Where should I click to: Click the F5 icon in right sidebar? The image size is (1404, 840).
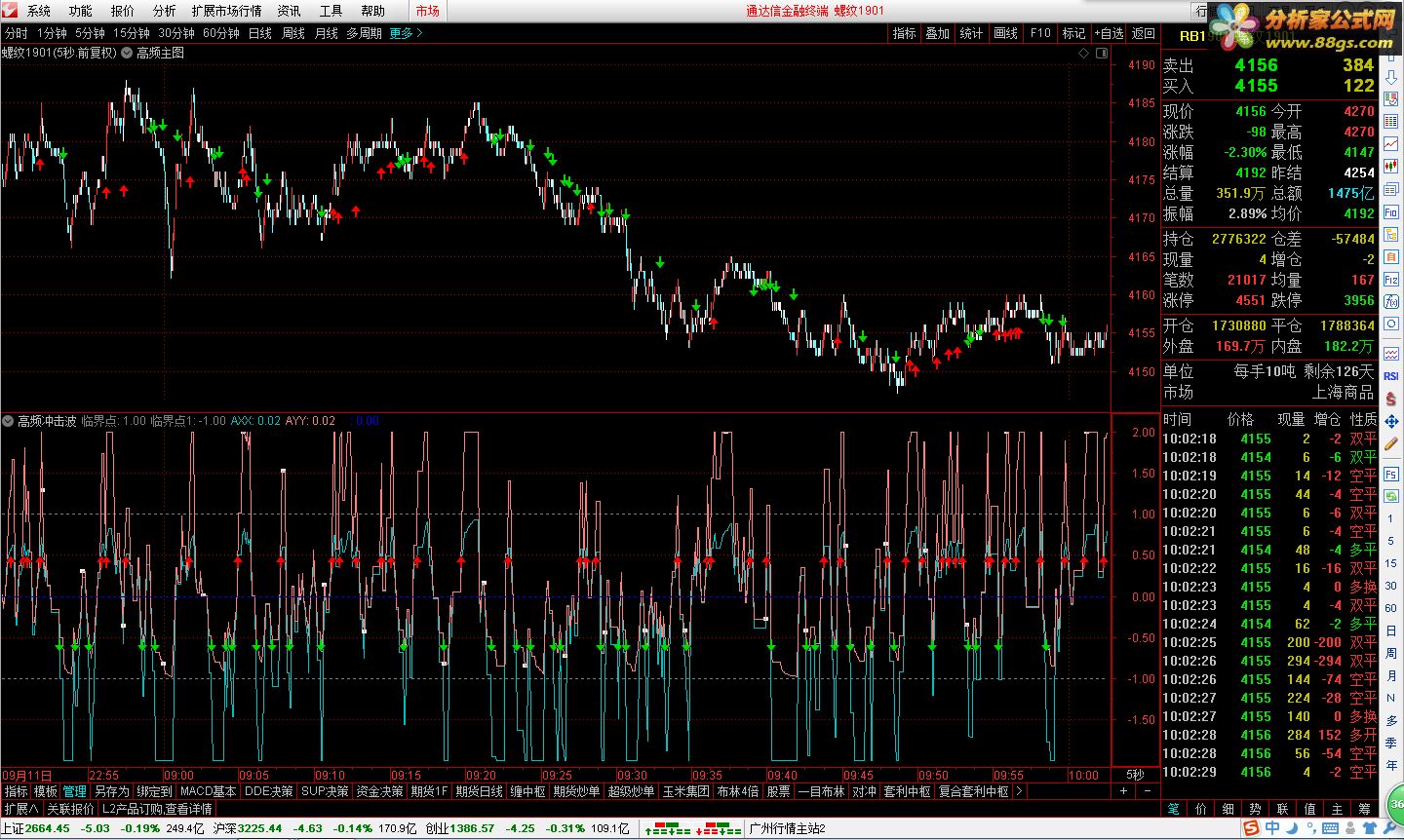tap(1391, 475)
